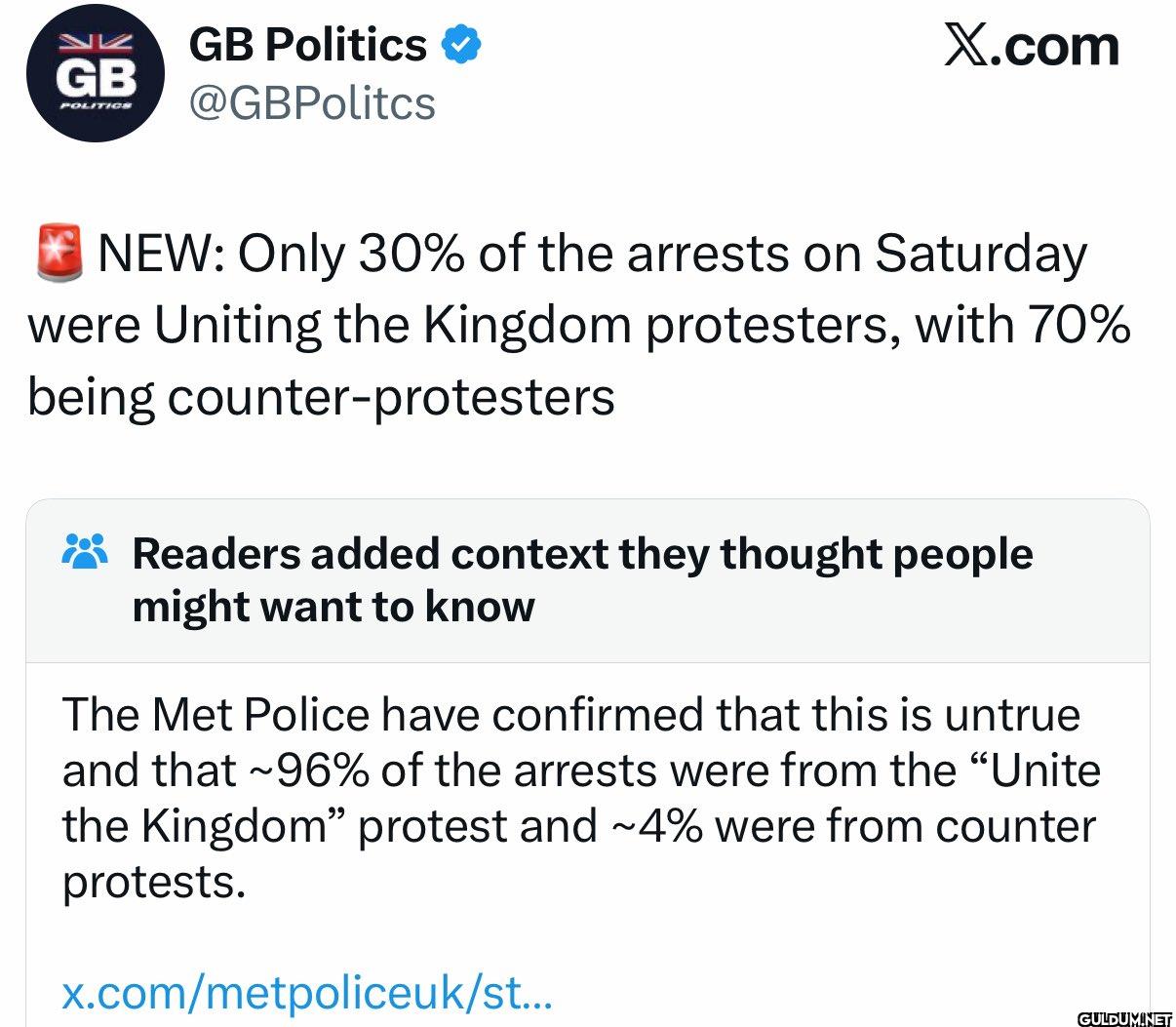Open the GB Politics profile avatar

95,73
